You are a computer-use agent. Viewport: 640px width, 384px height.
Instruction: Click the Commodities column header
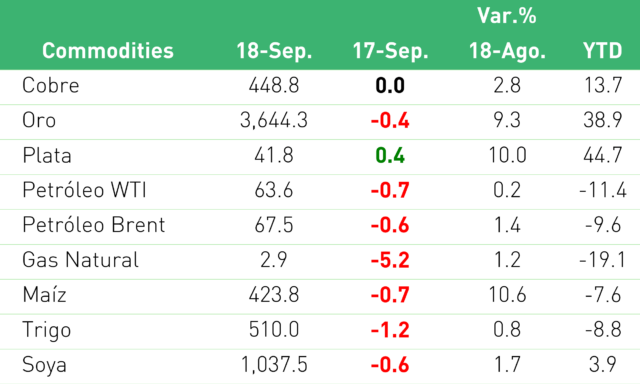[x=108, y=51]
